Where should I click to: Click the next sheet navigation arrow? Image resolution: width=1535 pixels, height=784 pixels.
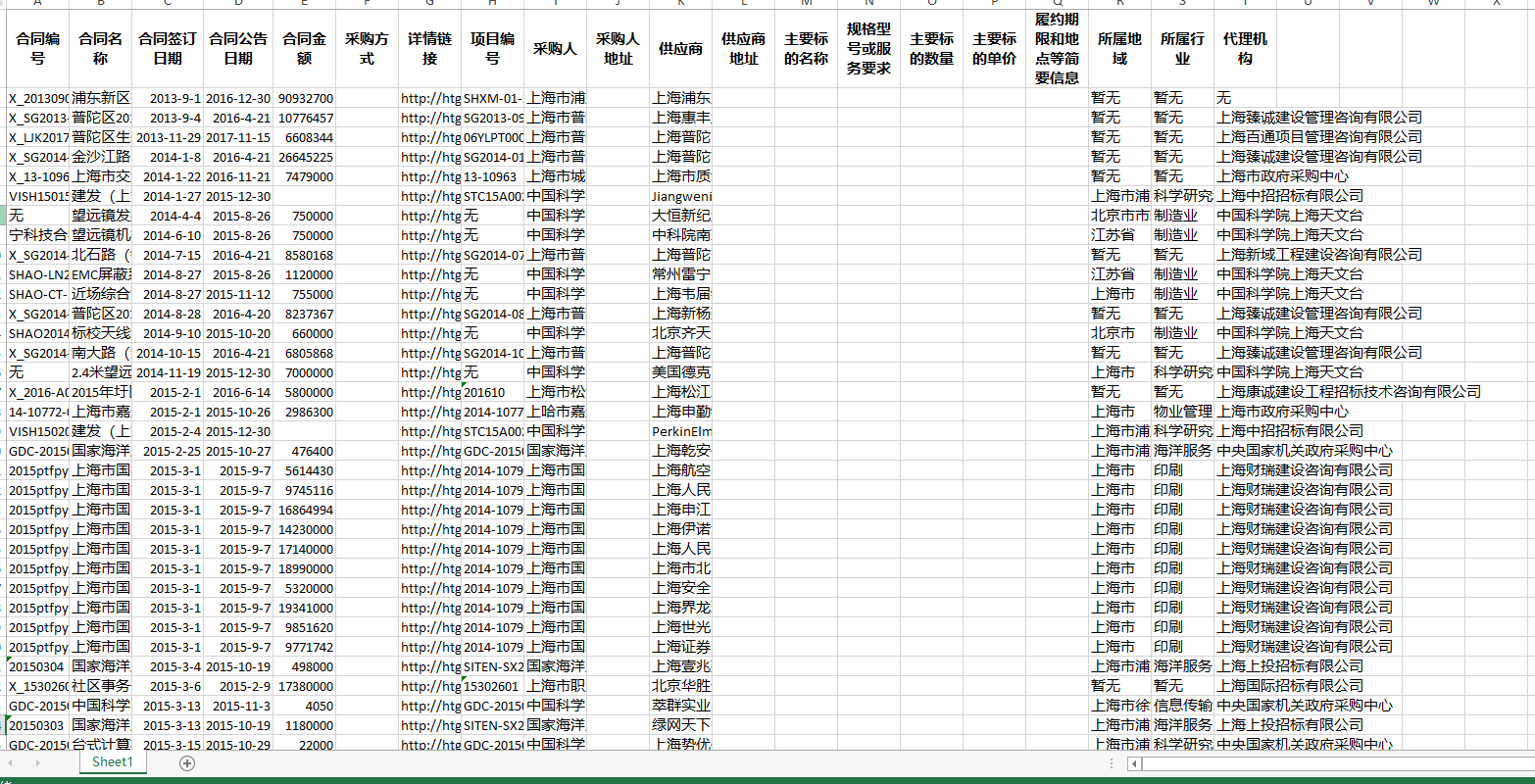[38, 762]
